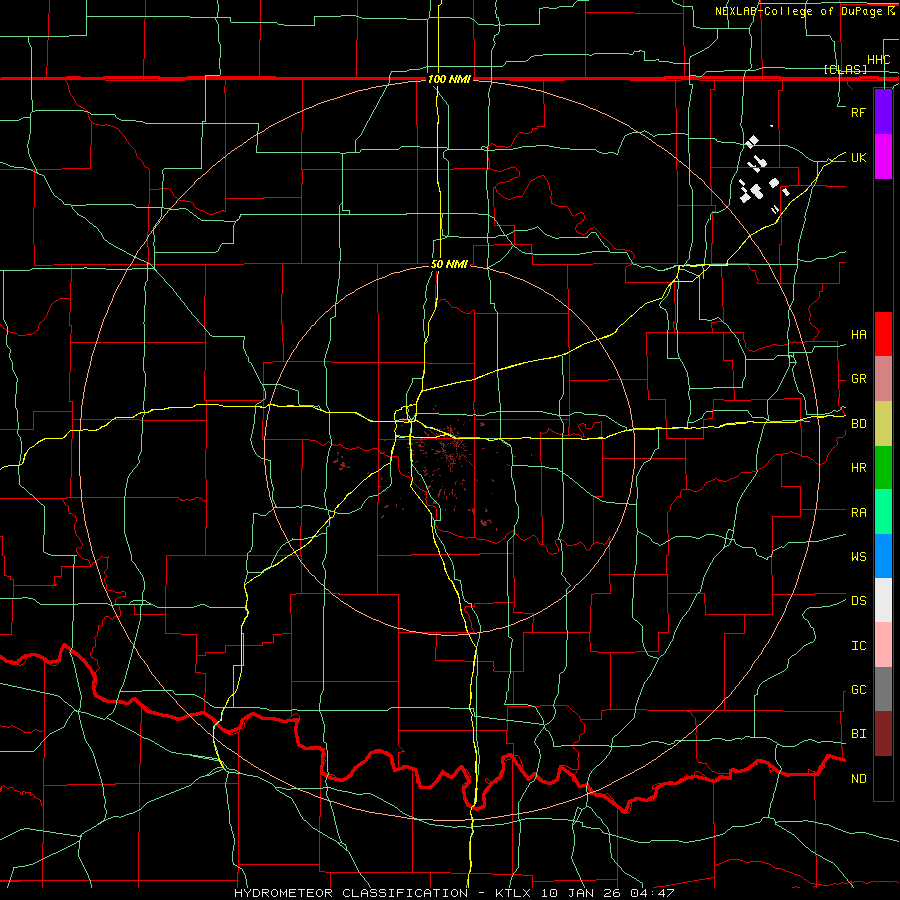Click the ND legend label

point(858,779)
